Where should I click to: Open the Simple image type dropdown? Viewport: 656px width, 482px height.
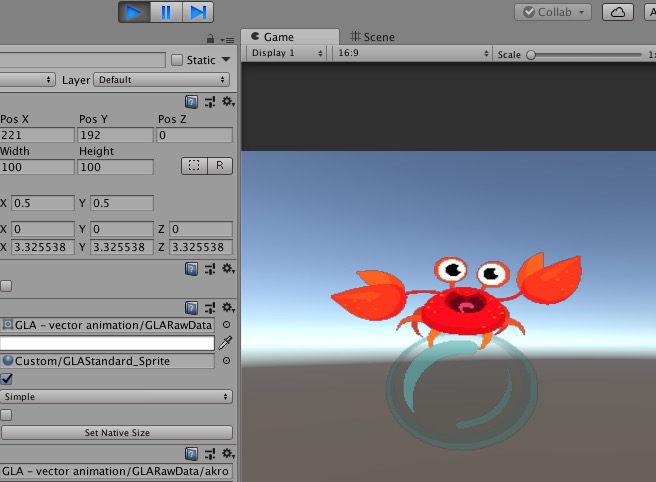pos(117,397)
